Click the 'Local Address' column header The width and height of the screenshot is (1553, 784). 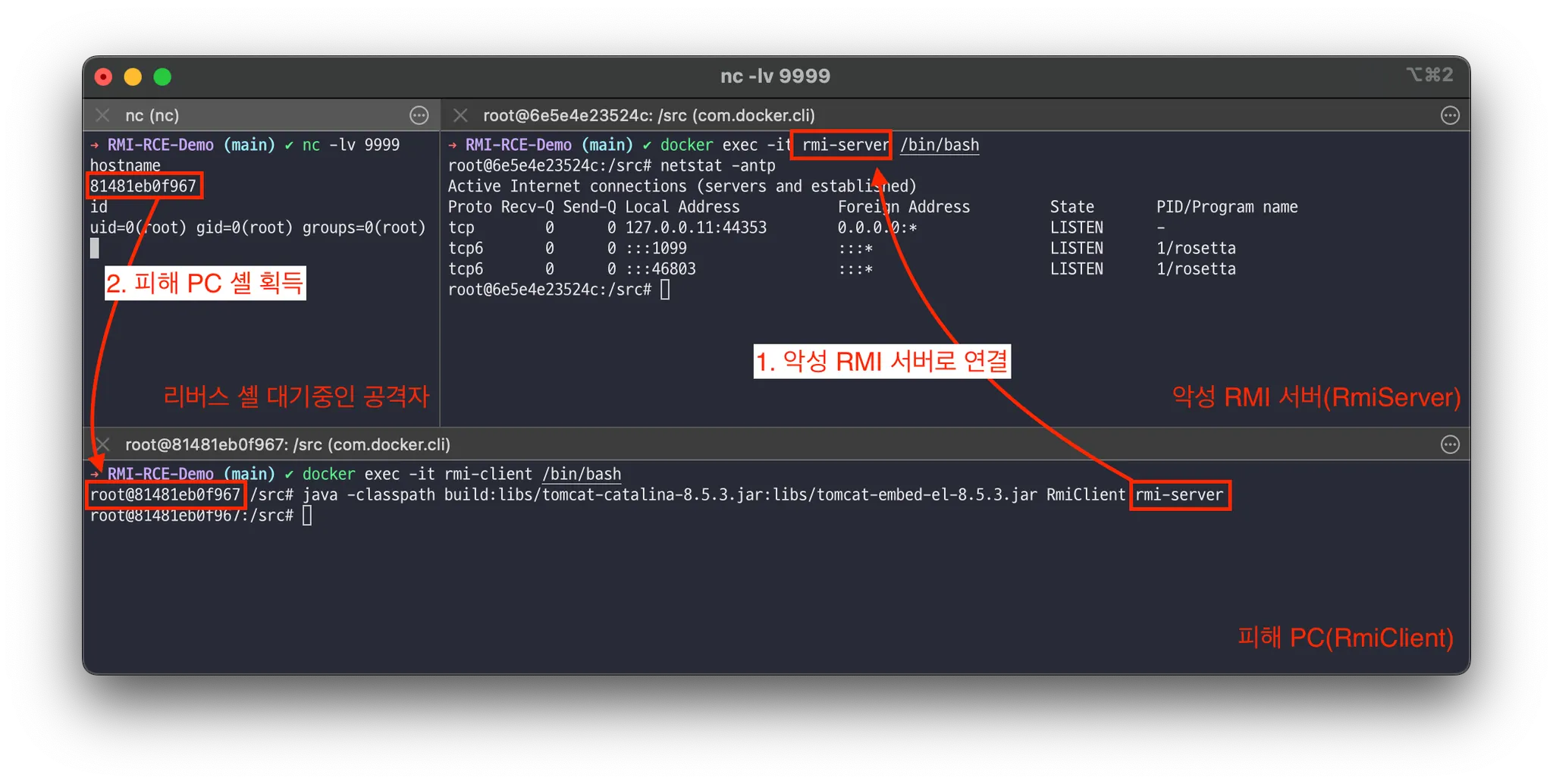click(682, 207)
